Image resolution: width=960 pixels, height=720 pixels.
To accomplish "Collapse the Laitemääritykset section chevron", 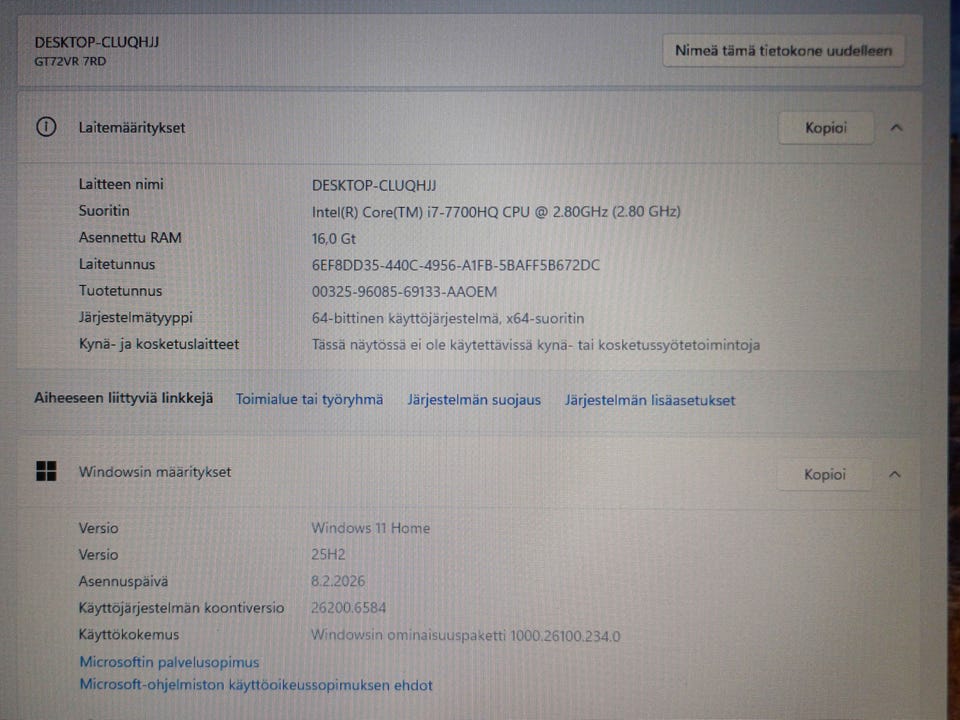I will click(x=896, y=128).
